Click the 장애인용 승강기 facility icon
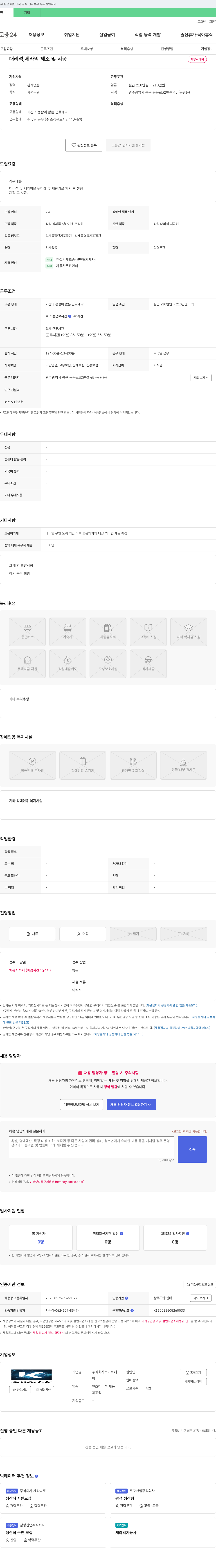Viewport: 216px width, 1568px height. (x=83, y=765)
